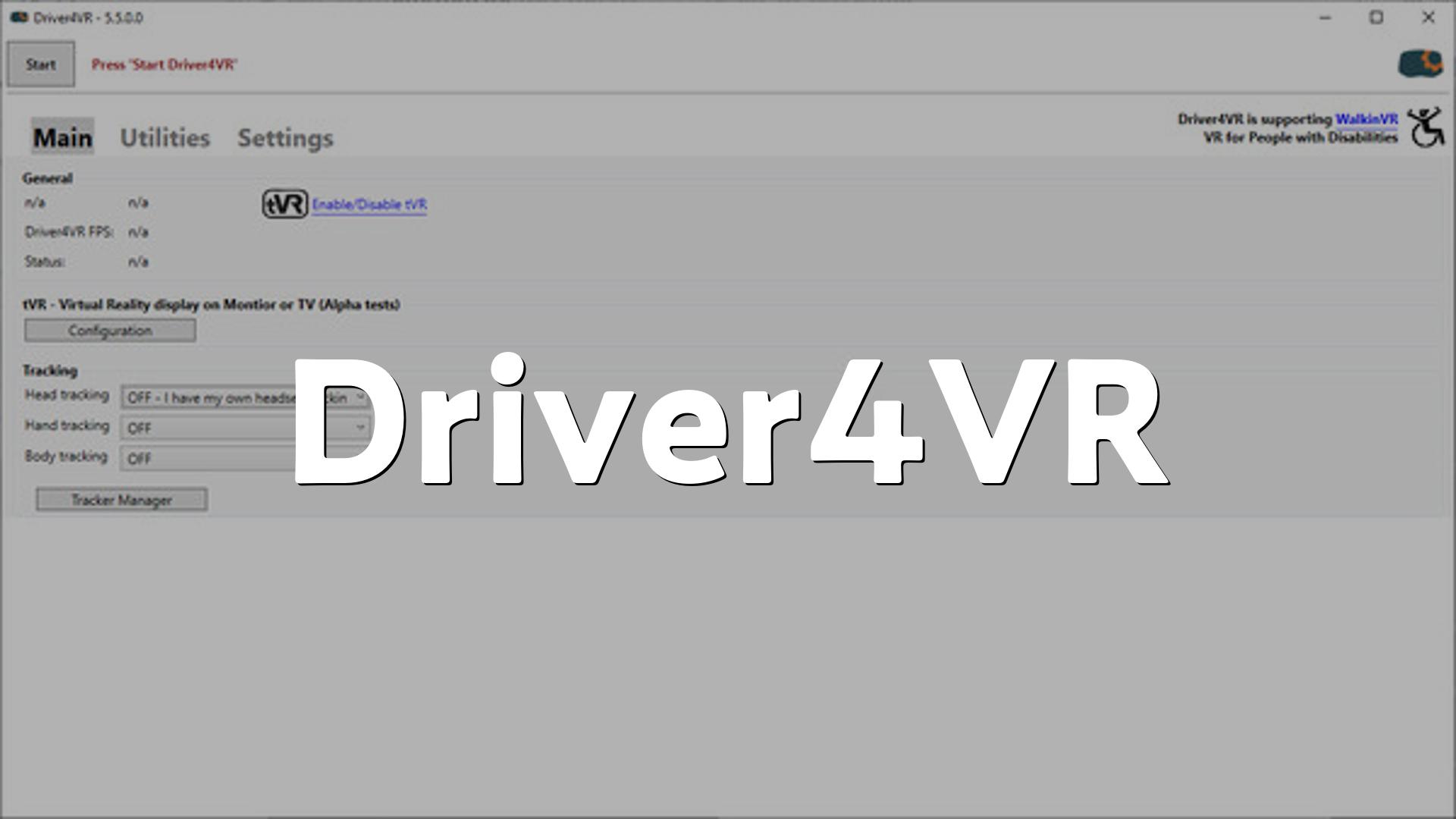Open the Body tracking dropdown
The width and height of the screenshot is (1456, 819).
[245, 458]
